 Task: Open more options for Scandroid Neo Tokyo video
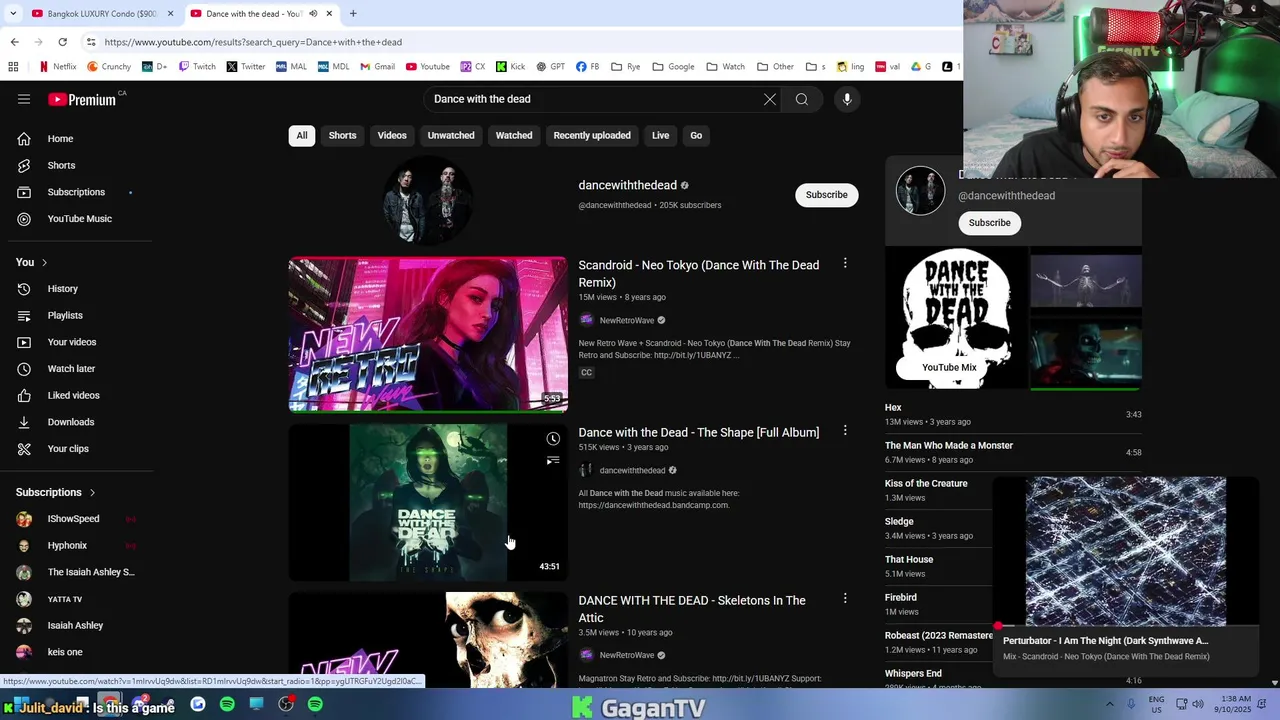(x=845, y=264)
